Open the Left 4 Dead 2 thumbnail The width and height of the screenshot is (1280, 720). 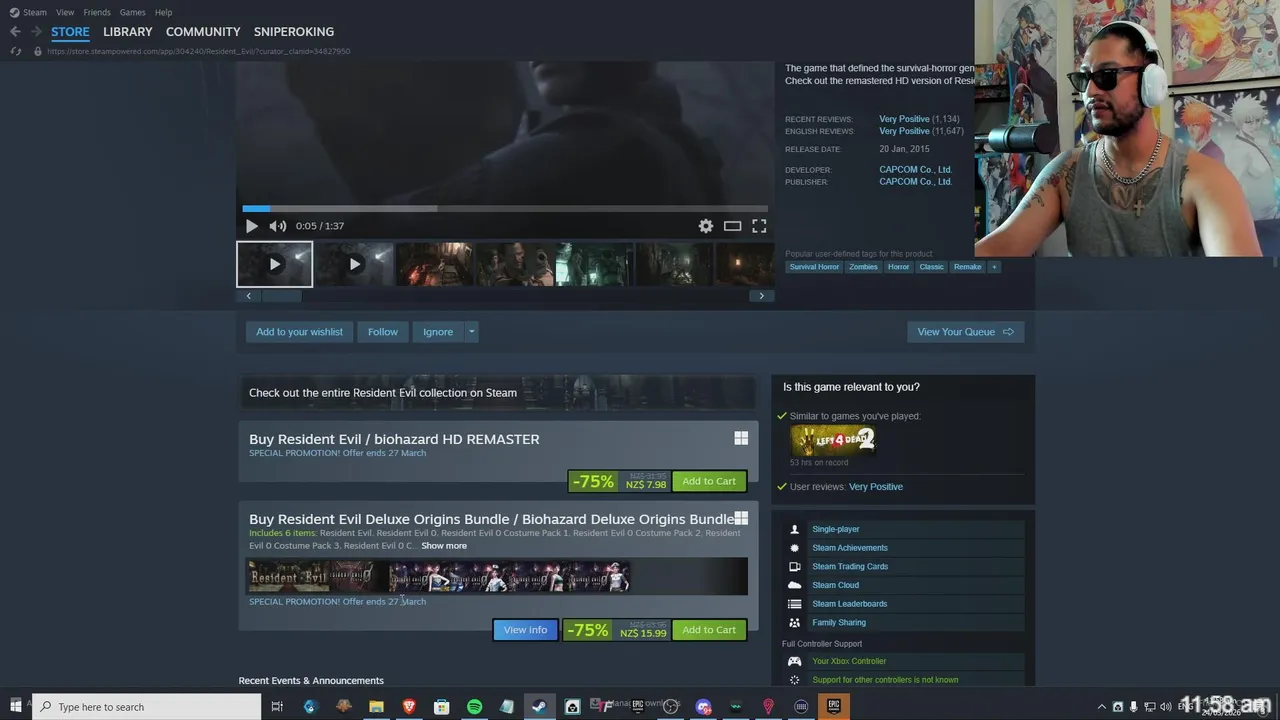click(x=833, y=440)
